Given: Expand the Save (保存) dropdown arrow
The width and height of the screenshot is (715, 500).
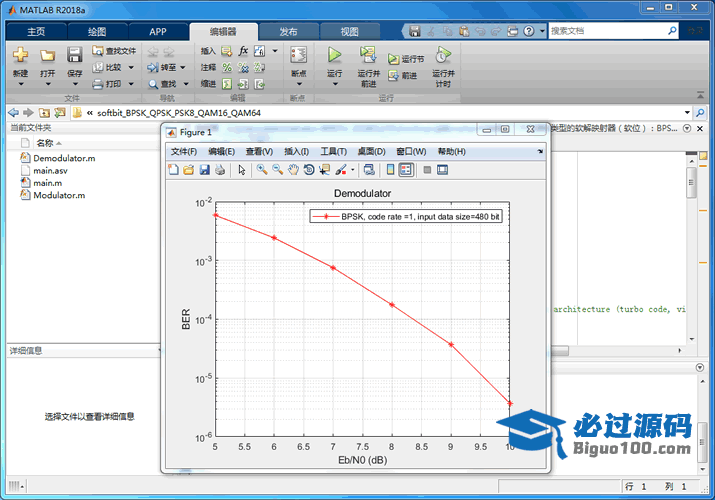Looking at the screenshot, I should click(x=75, y=84).
